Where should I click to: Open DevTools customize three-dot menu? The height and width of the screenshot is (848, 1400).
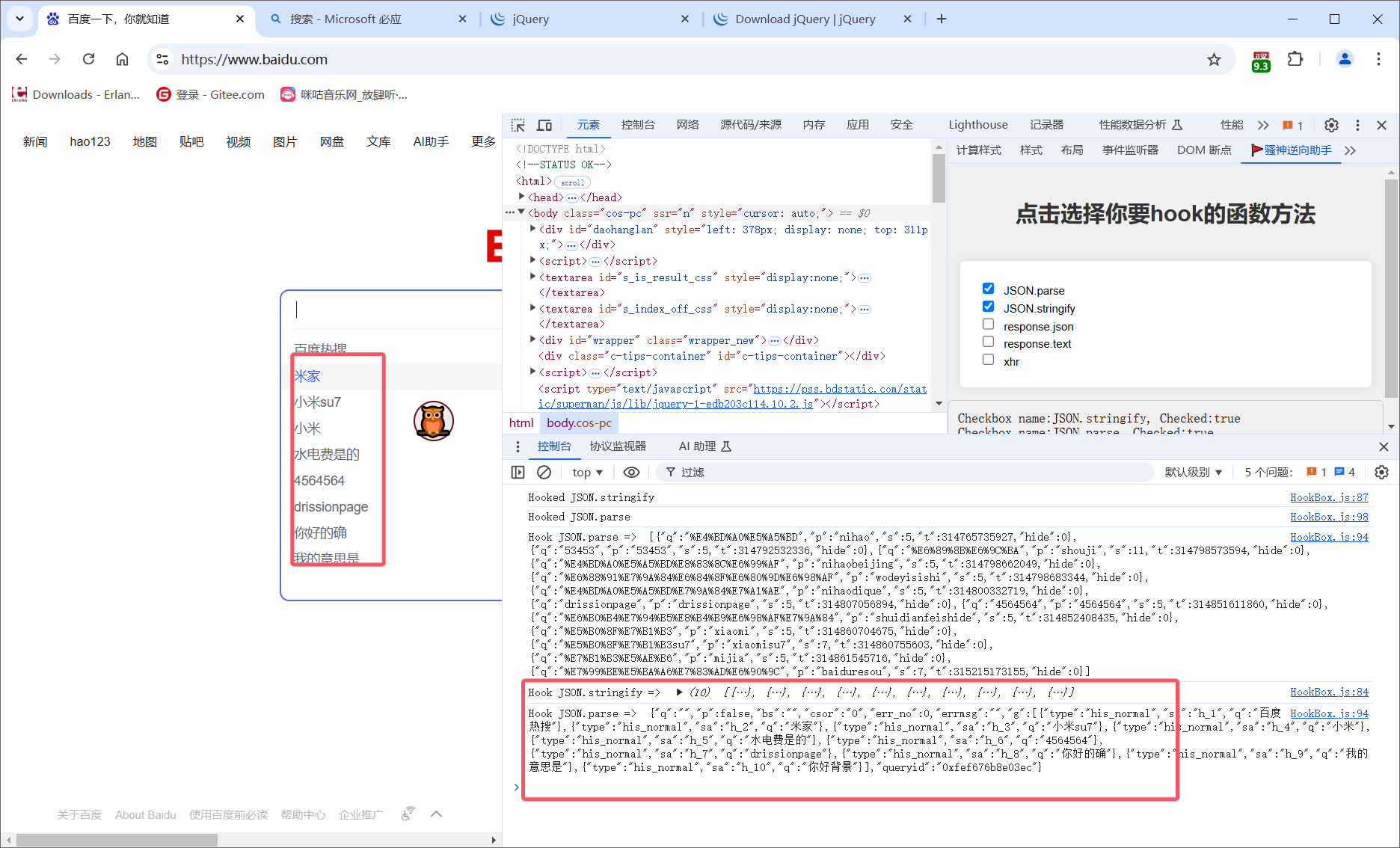[x=1357, y=125]
